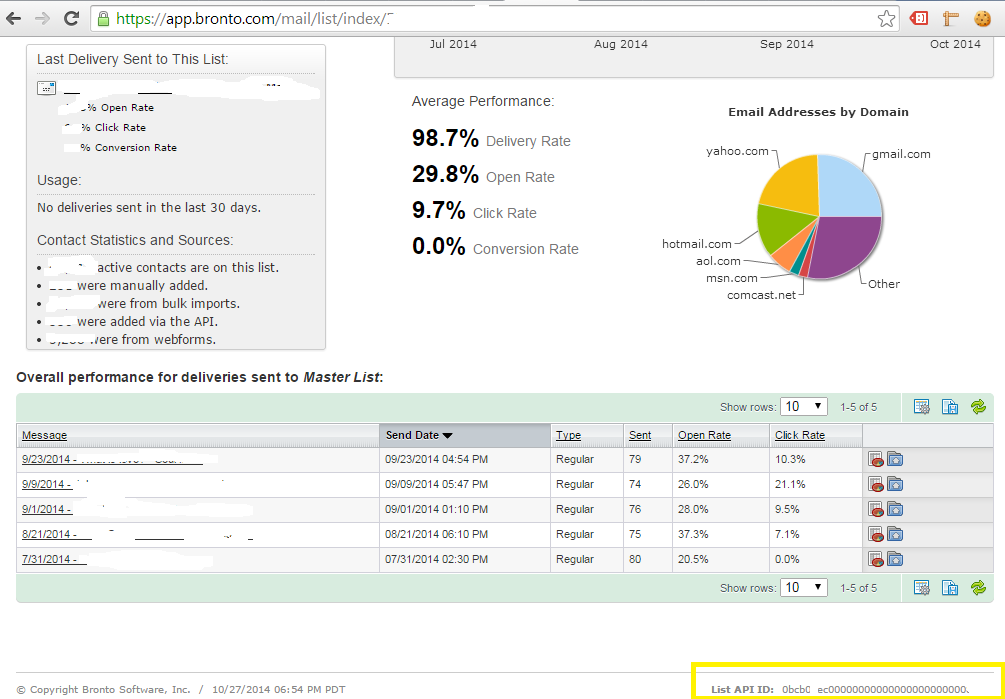Click the cookie extension icon in browser toolbar
1005x699 pixels.
click(x=986, y=18)
